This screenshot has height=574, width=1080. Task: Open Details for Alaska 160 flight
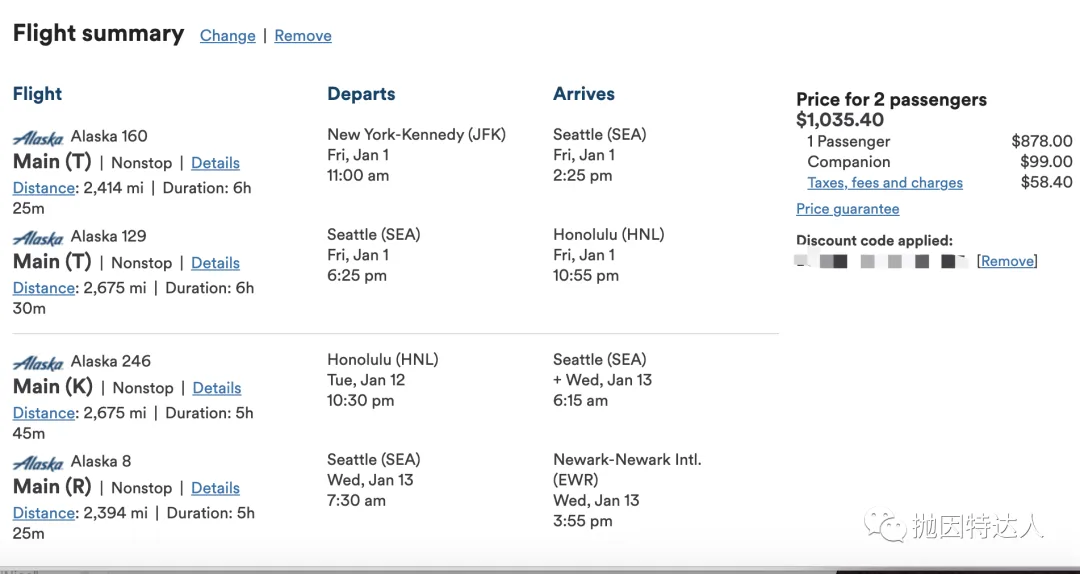(x=215, y=163)
